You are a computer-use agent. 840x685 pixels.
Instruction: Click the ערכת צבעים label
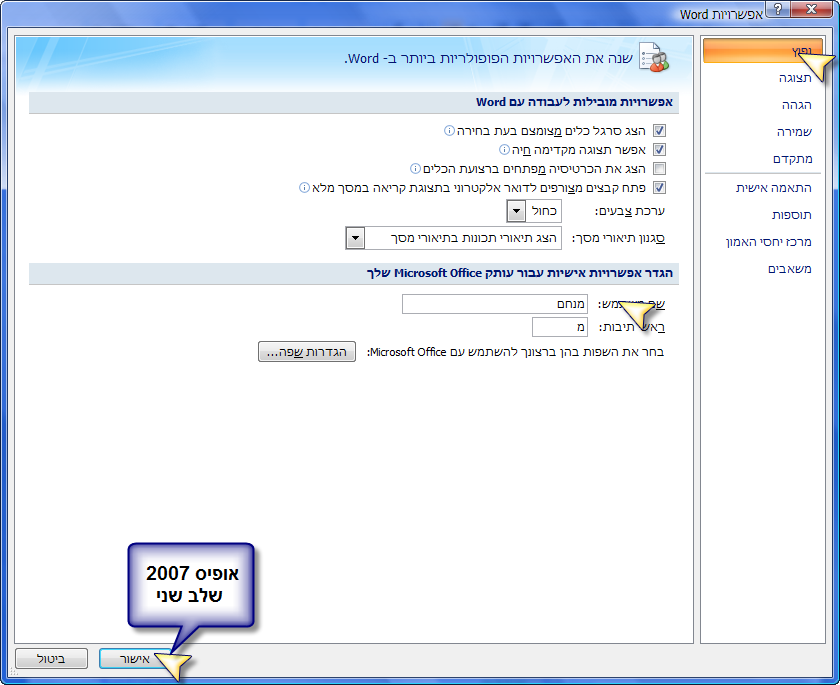click(629, 211)
